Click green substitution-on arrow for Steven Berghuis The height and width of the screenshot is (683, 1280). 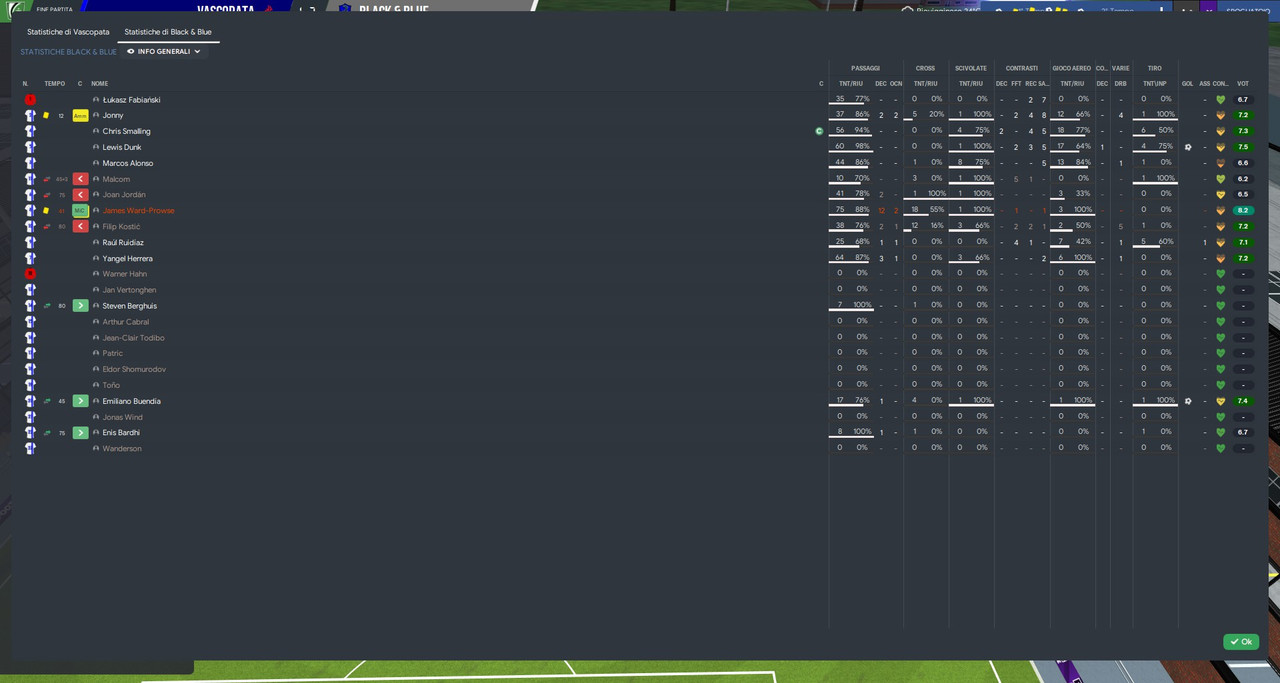[x=80, y=306]
